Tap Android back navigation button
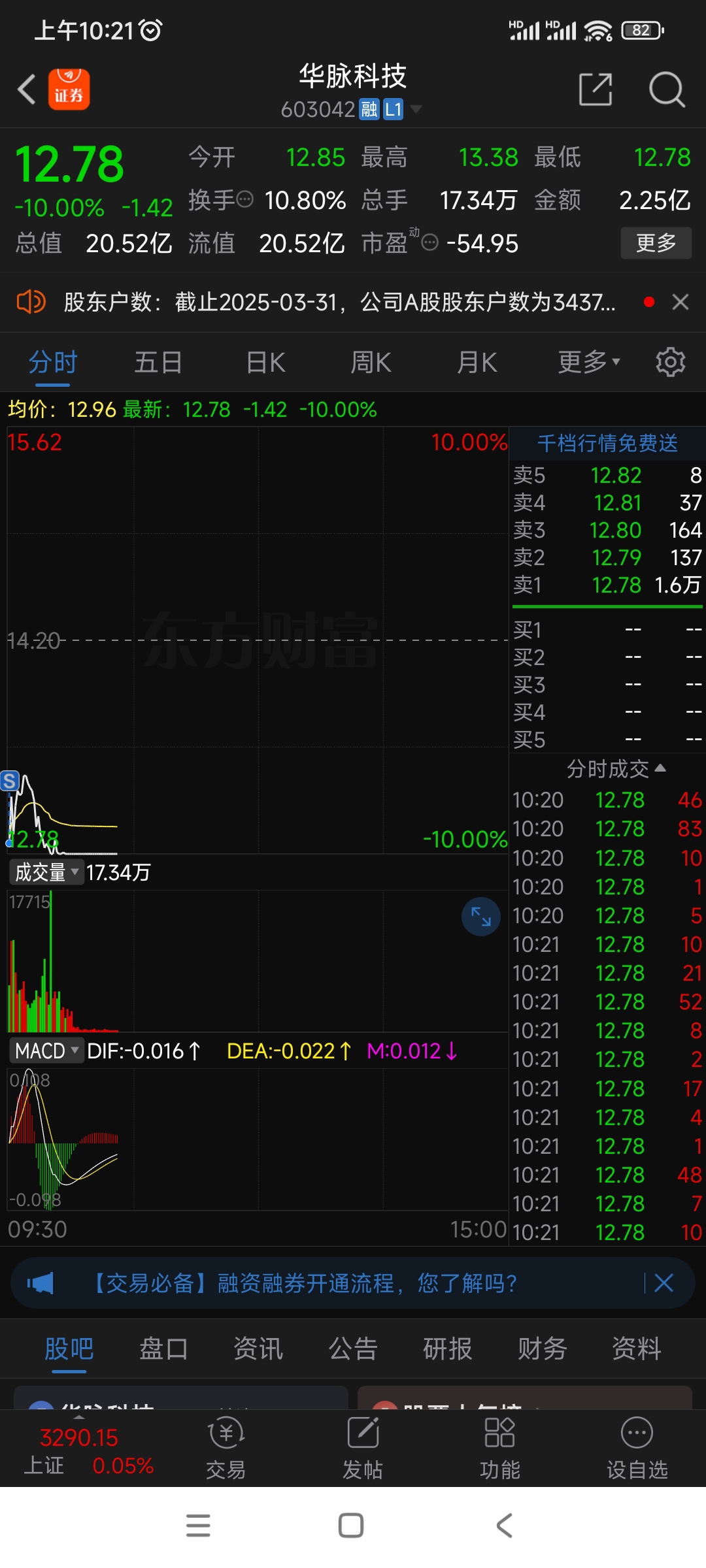706x1568 pixels. point(504,1526)
